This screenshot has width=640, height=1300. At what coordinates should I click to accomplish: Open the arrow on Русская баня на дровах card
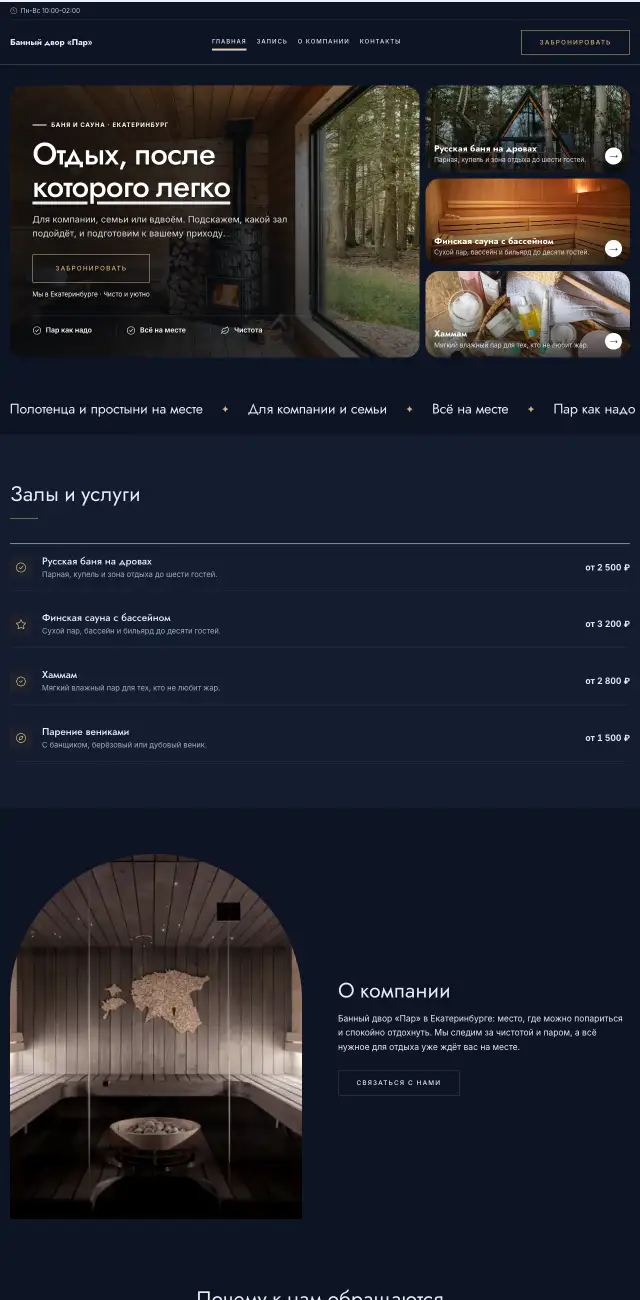[x=613, y=156]
